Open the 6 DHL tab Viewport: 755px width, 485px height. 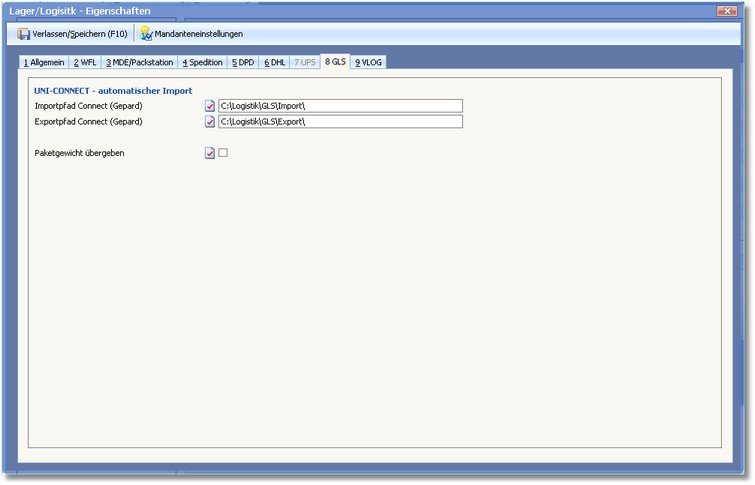coord(275,62)
